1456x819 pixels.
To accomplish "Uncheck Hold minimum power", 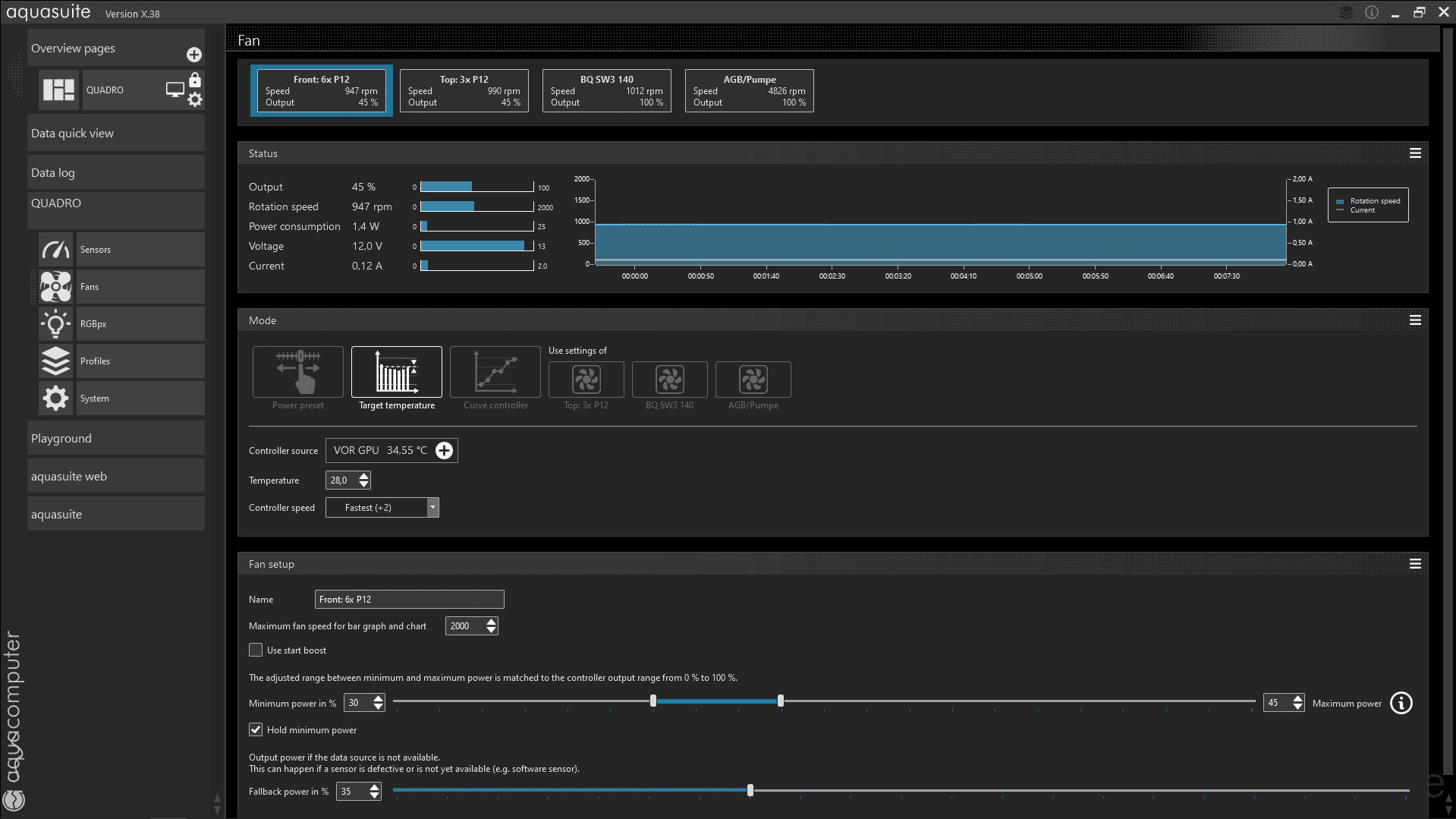I will (x=256, y=730).
